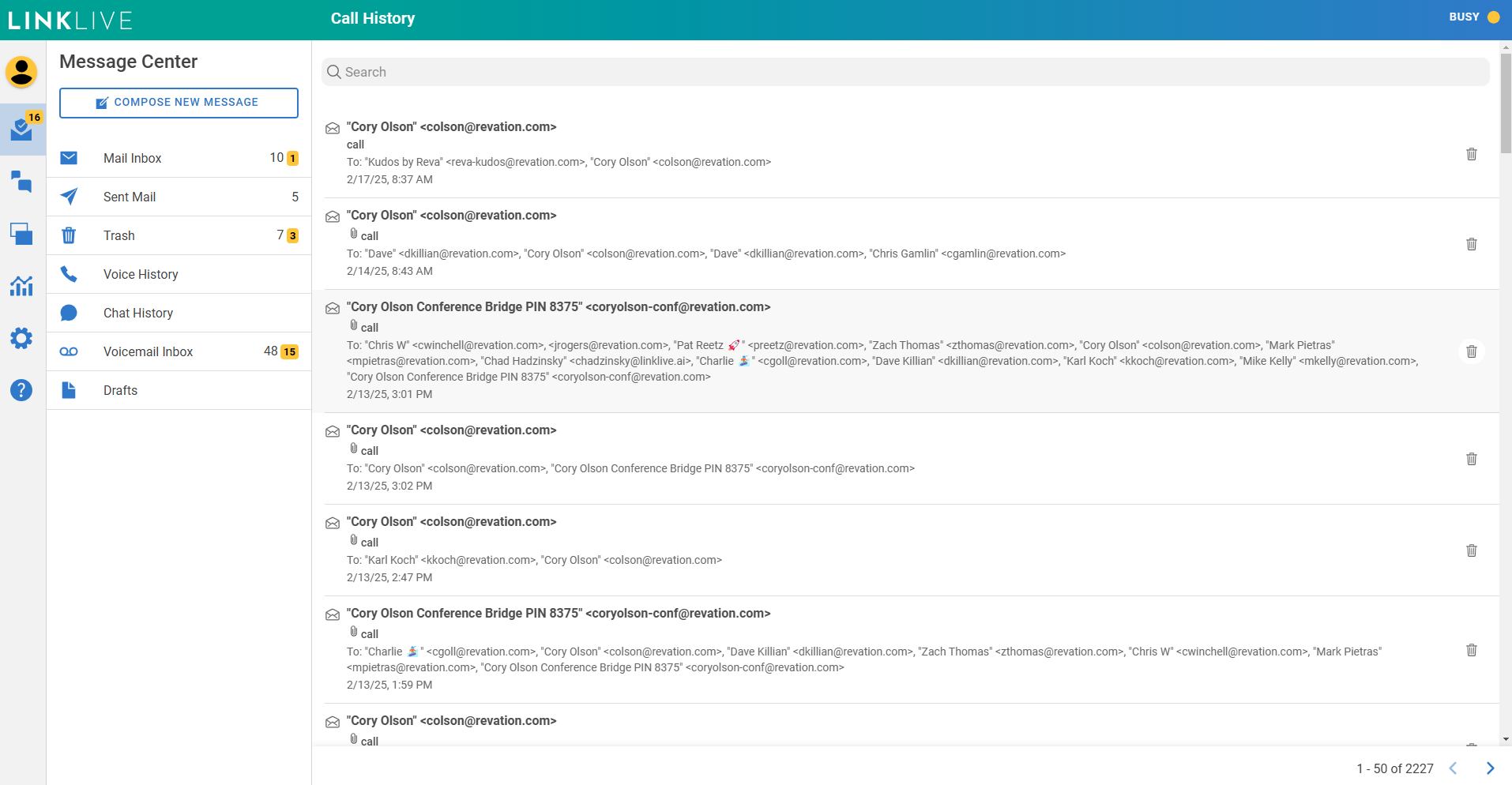The image size is (1512, 785).
Task: Delete the 2/14/25 8:43 AM call entry
Action: (1471, 244)
